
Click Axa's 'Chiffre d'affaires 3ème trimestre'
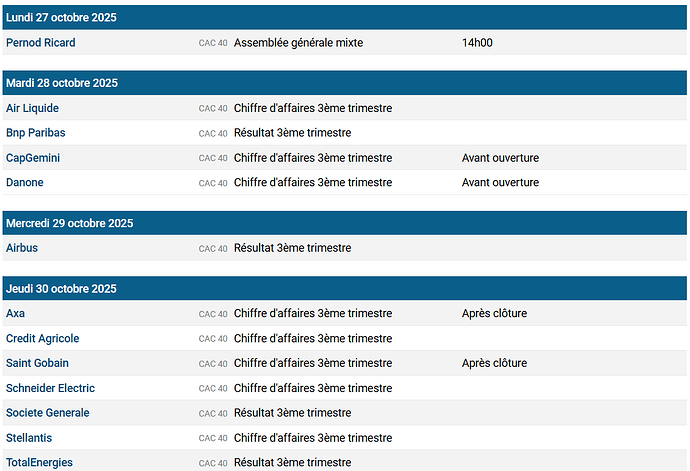(x=313, y=313)
